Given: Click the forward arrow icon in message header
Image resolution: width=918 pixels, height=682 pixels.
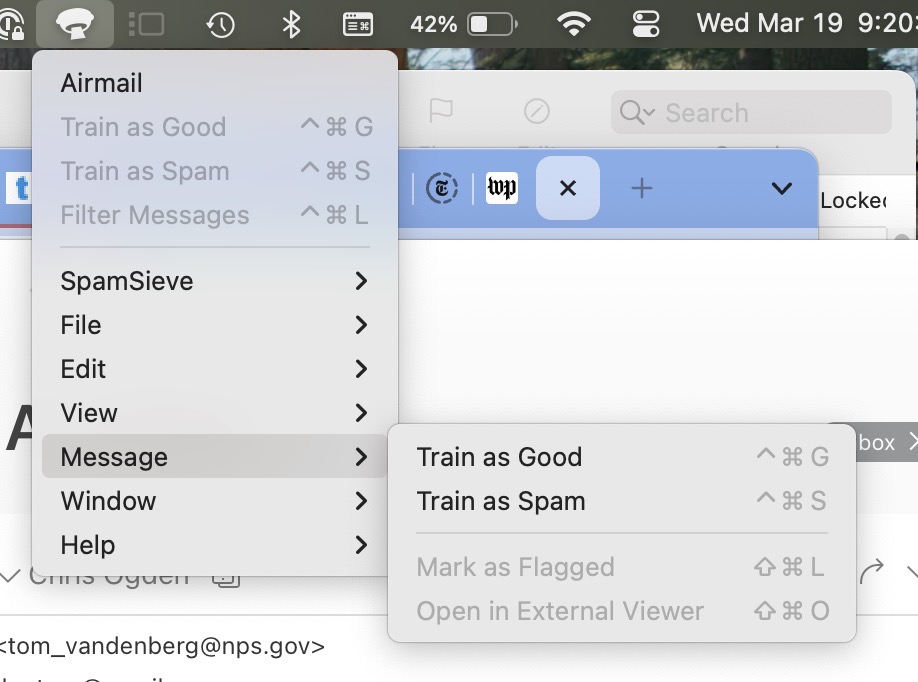Looking at the screenshot, I should point(872,571).
